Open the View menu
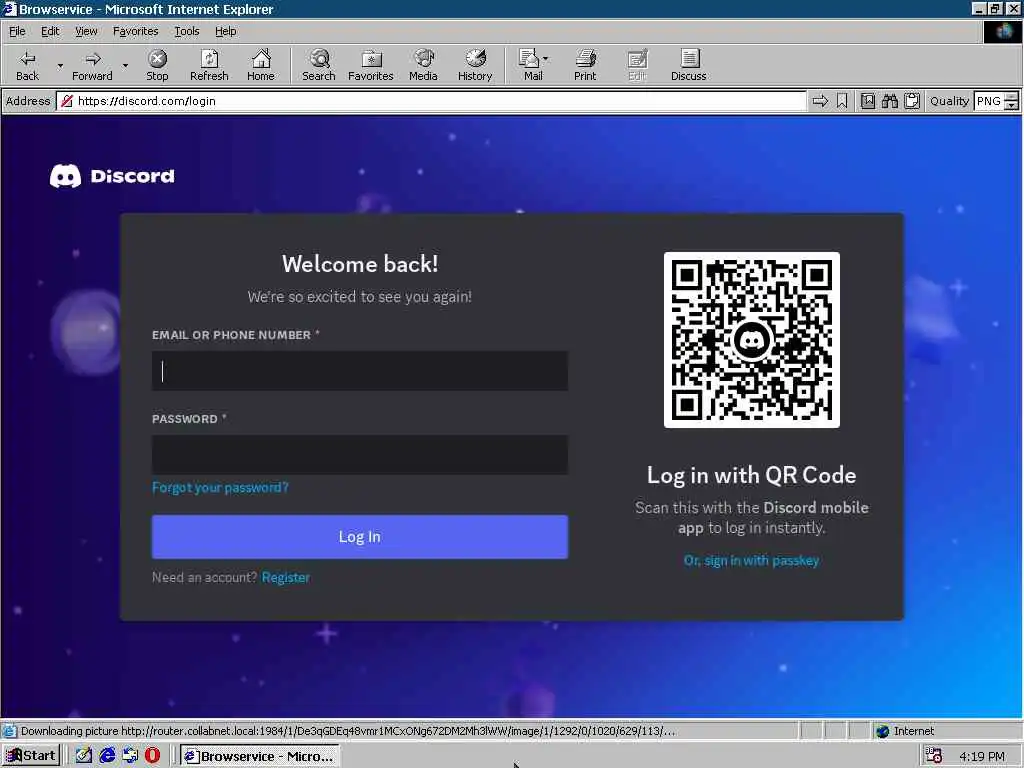 click(x=86, y=31)
